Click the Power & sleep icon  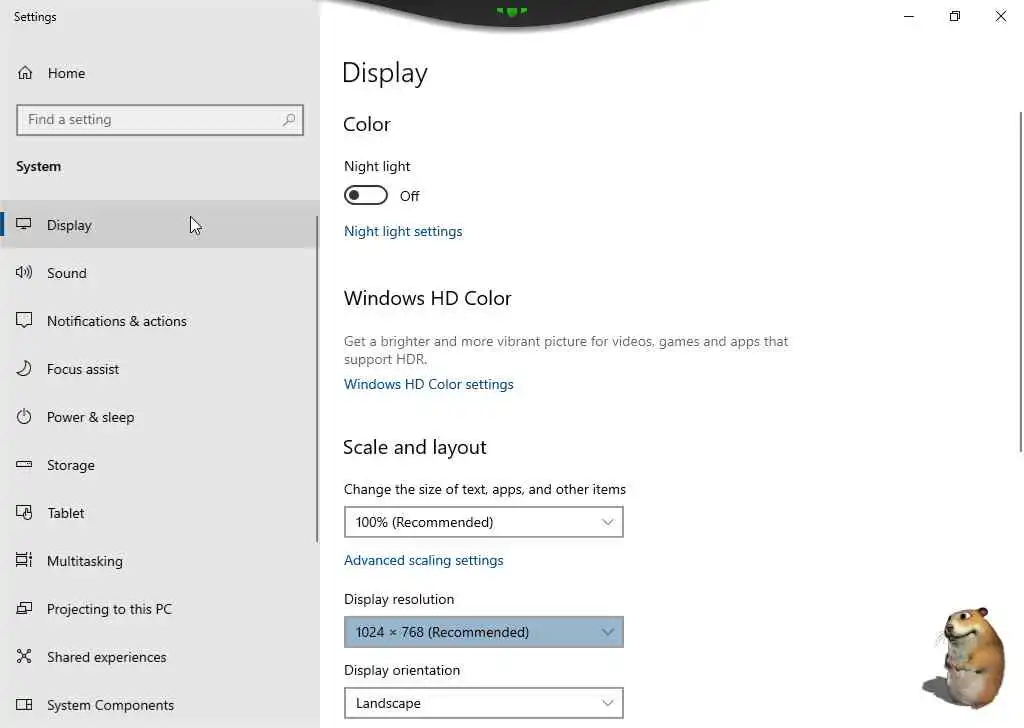pyautogui.click(x=24, y=417)
